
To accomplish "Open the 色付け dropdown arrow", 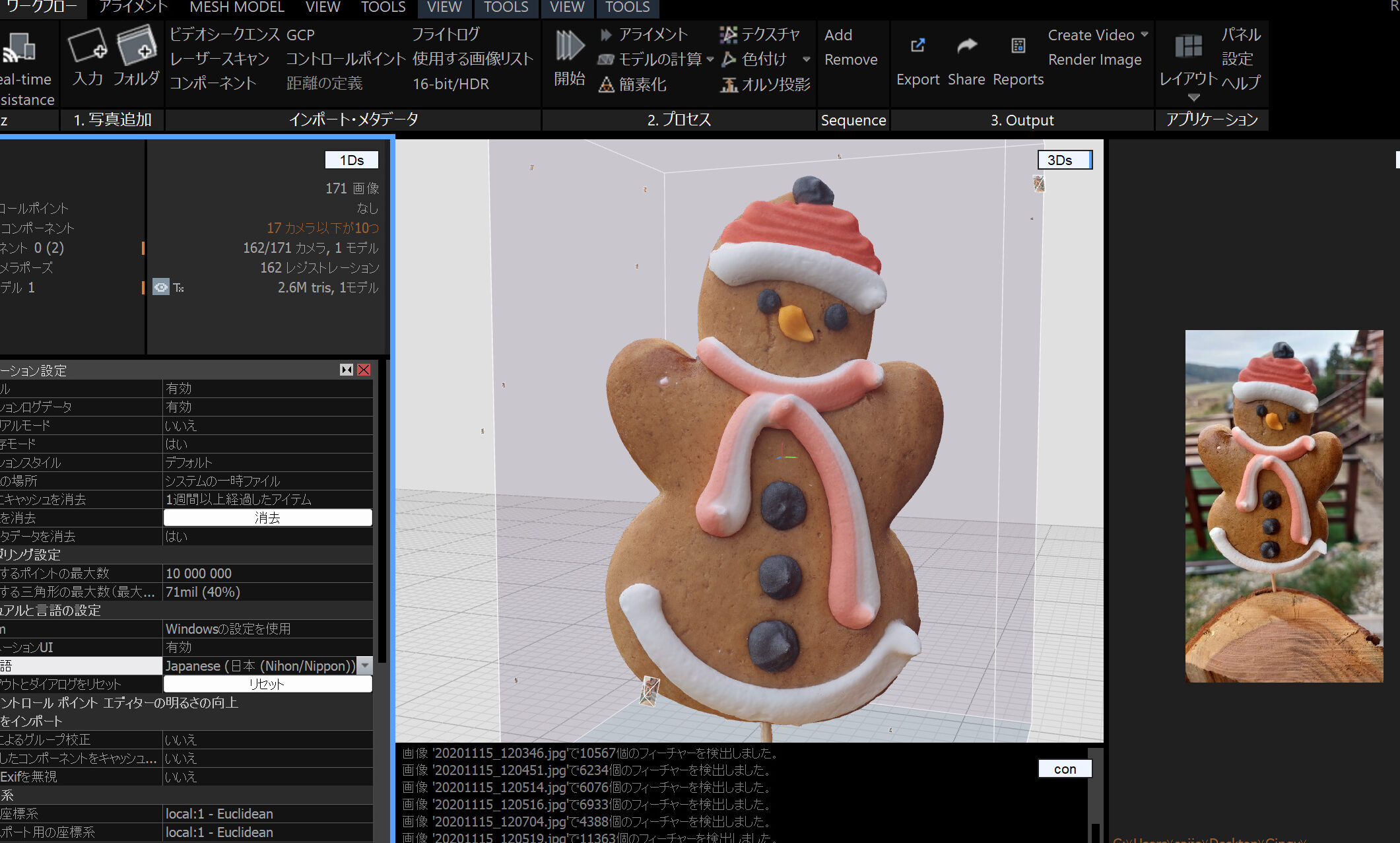I will click(807, 59).
